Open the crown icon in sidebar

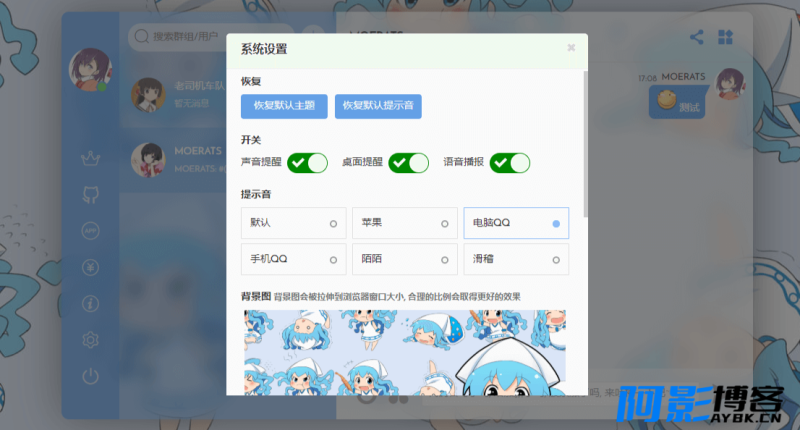click(x=90, y=159)
